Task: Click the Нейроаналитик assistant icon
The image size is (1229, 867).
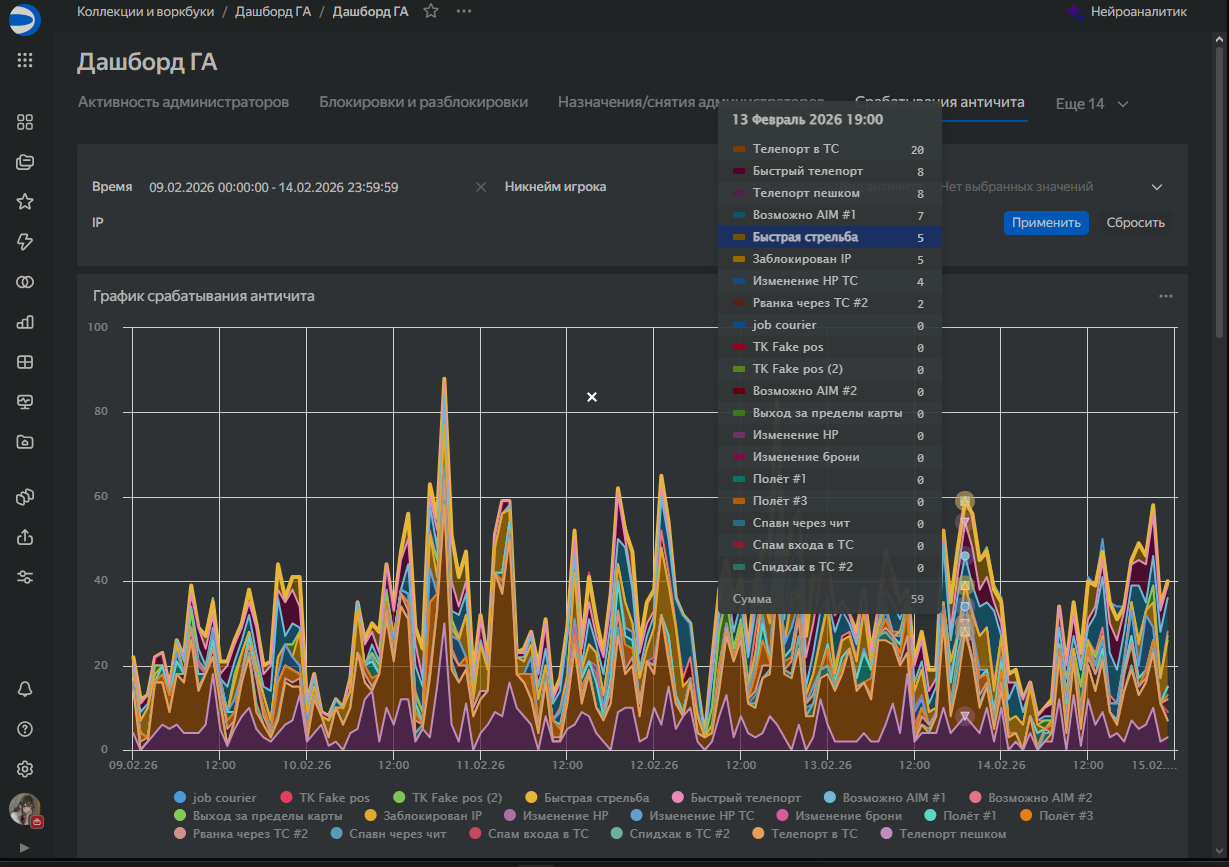Action: [x=1075, y=12]
